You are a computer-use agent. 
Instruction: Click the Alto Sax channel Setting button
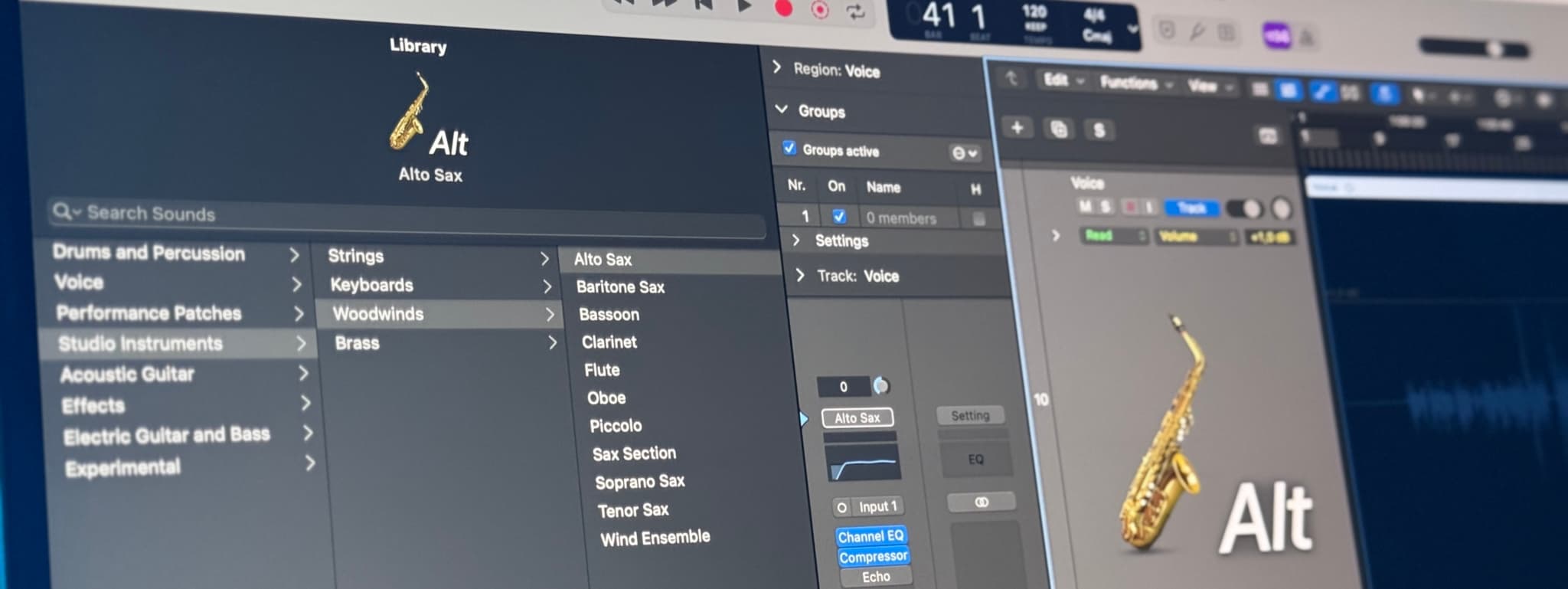click(x=857, y=417)
